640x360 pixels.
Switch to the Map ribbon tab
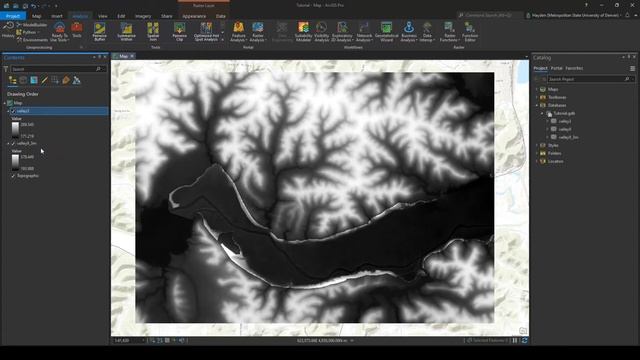click(x=37, y=16)
